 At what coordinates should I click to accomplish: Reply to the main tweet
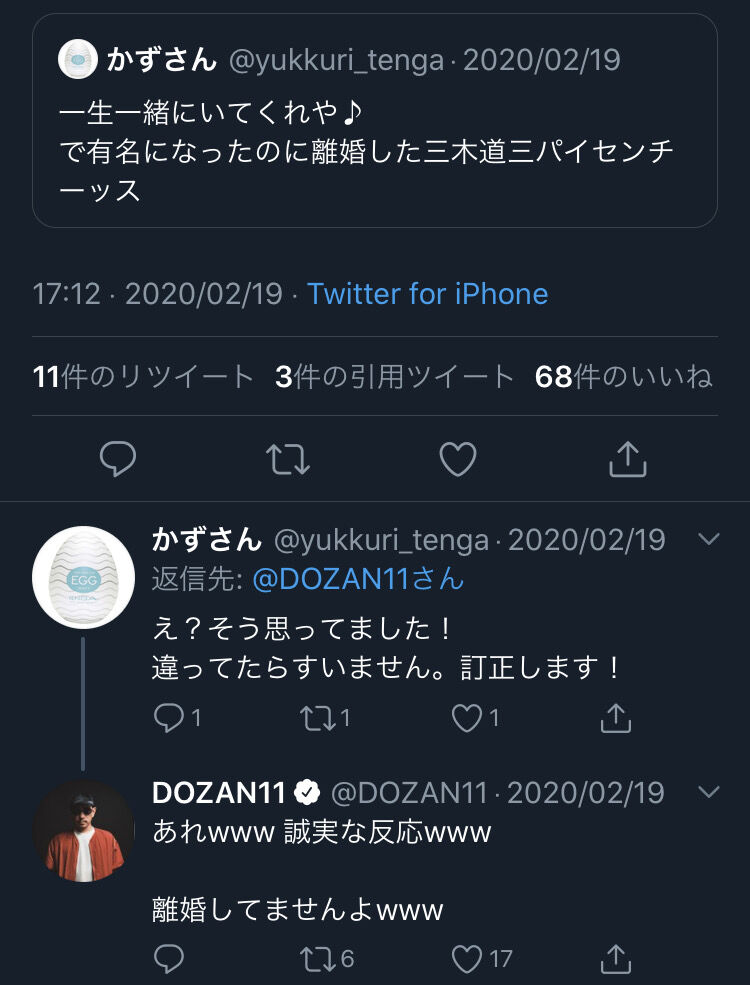click(118, 459)
